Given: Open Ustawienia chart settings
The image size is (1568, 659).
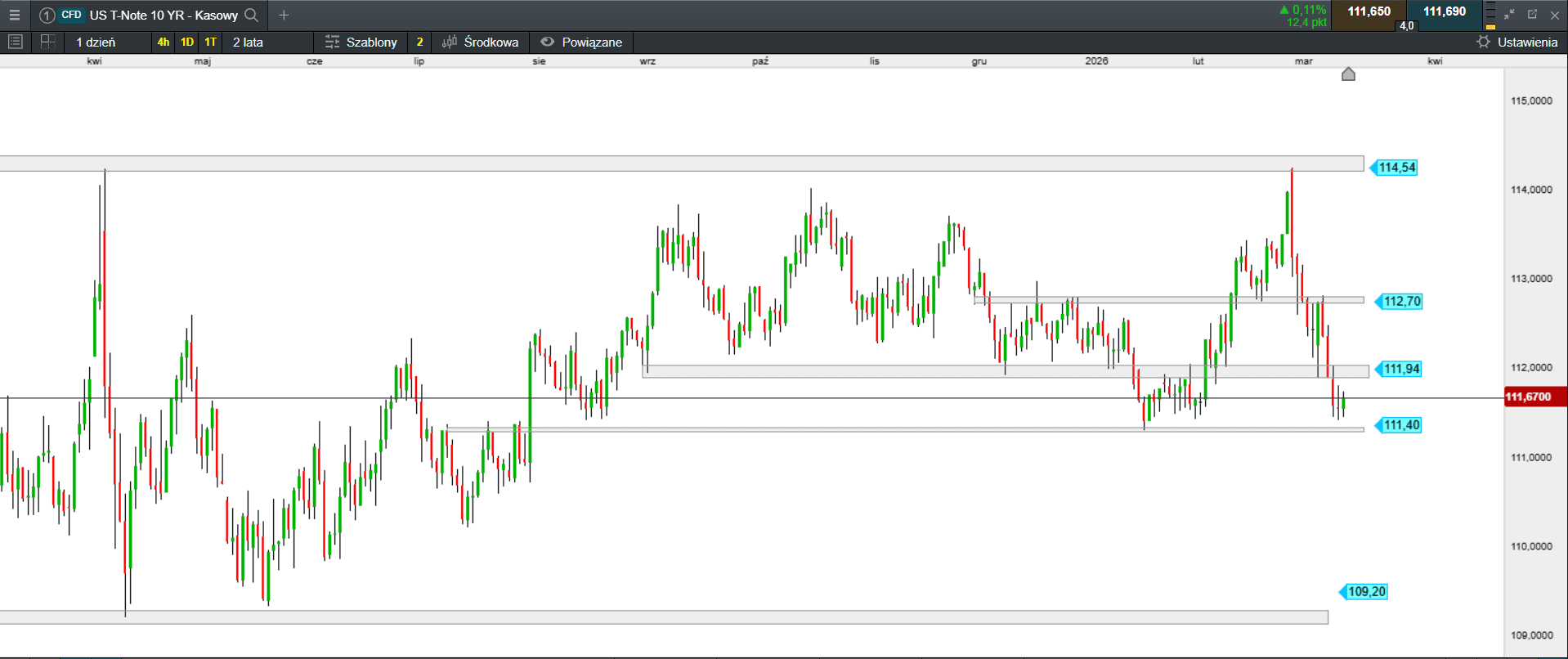Looking at the screenshot, I should coord(1516,42).
